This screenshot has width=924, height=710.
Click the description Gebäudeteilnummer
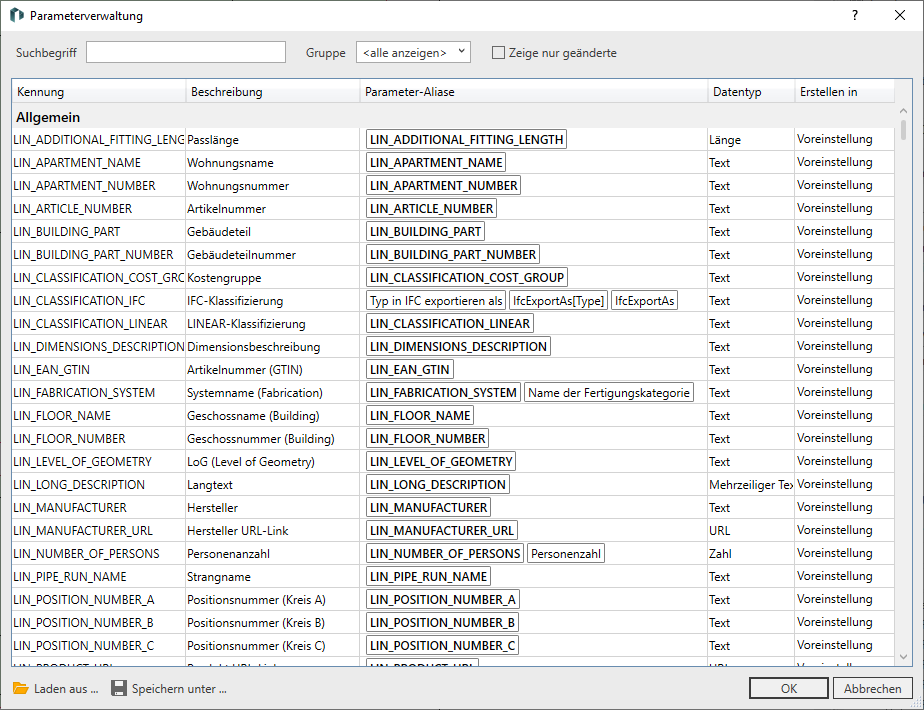click(242, 255)
